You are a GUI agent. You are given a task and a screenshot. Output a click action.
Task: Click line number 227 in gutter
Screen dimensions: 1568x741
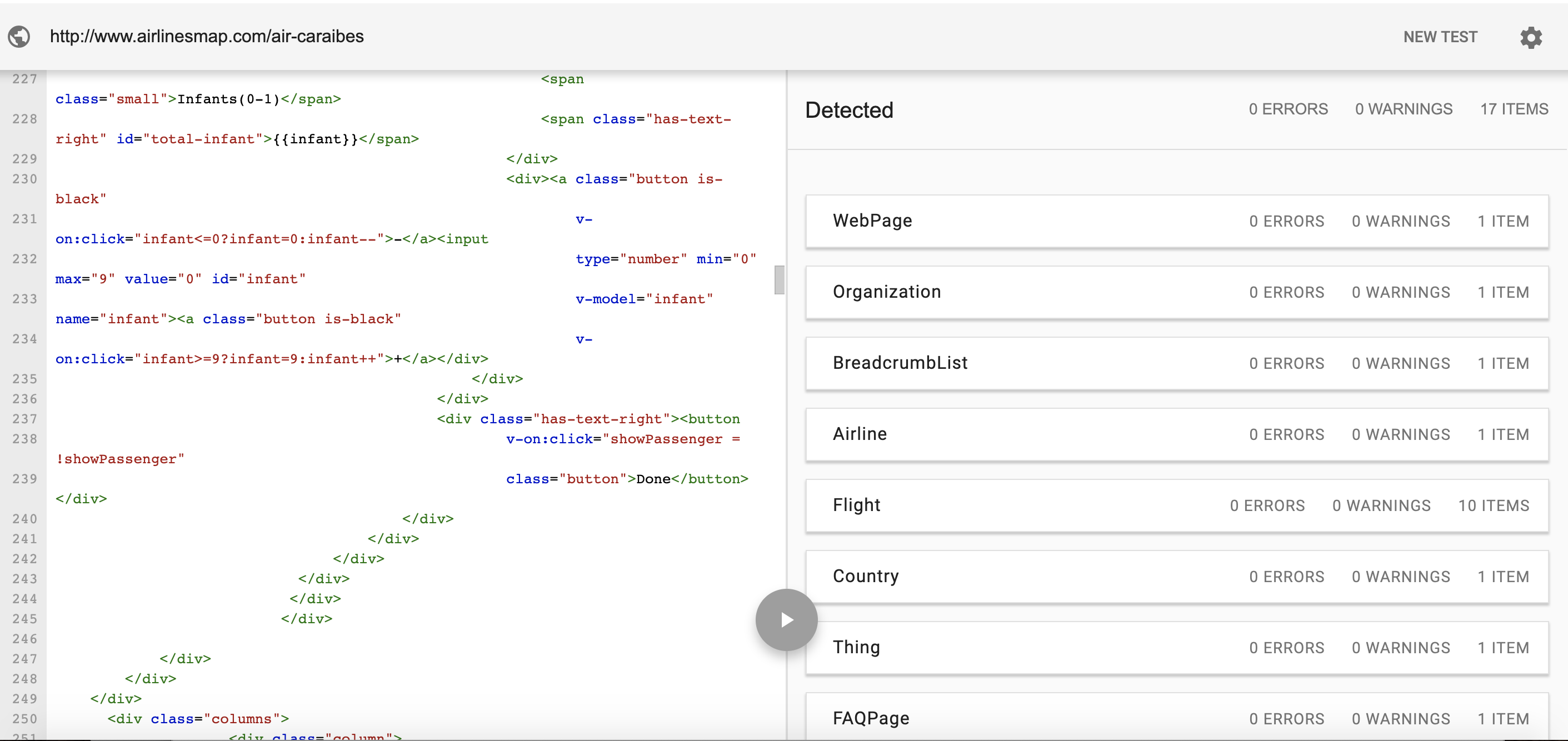click(x=24, y=79)
